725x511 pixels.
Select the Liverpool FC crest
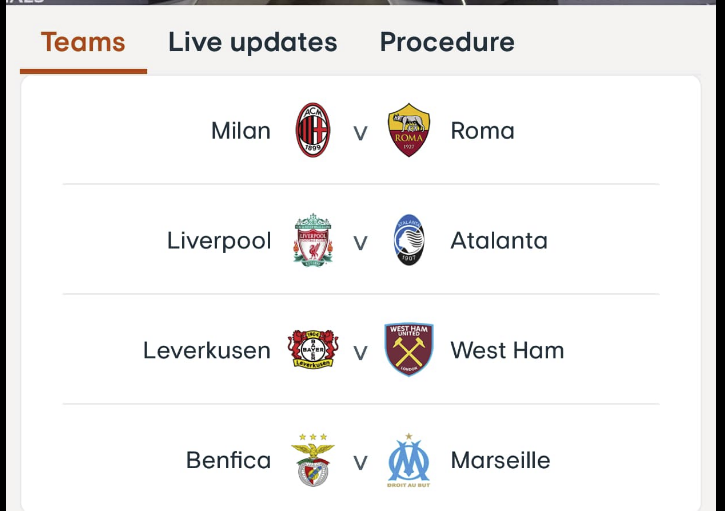(x=313, y=240)
